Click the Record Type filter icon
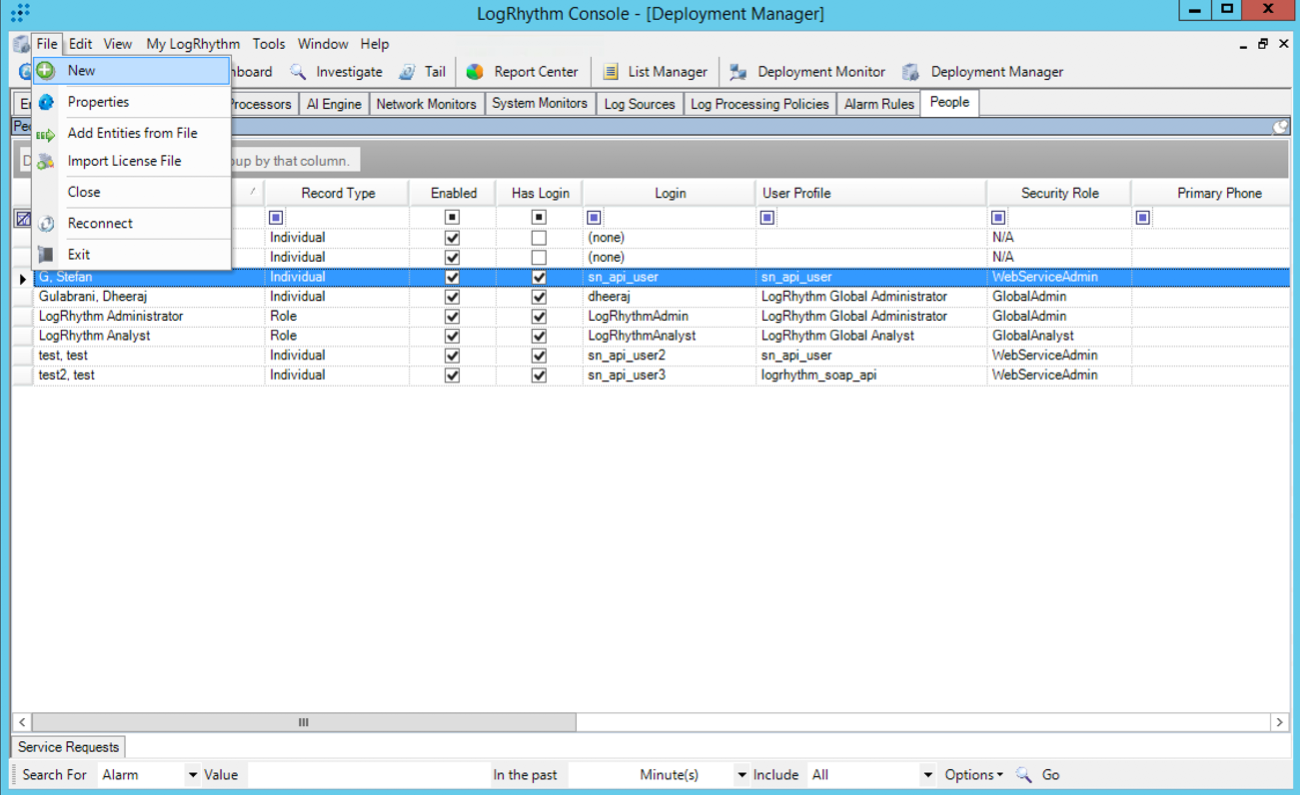Viewport: 1300px width, 795px height. (276, 217)
